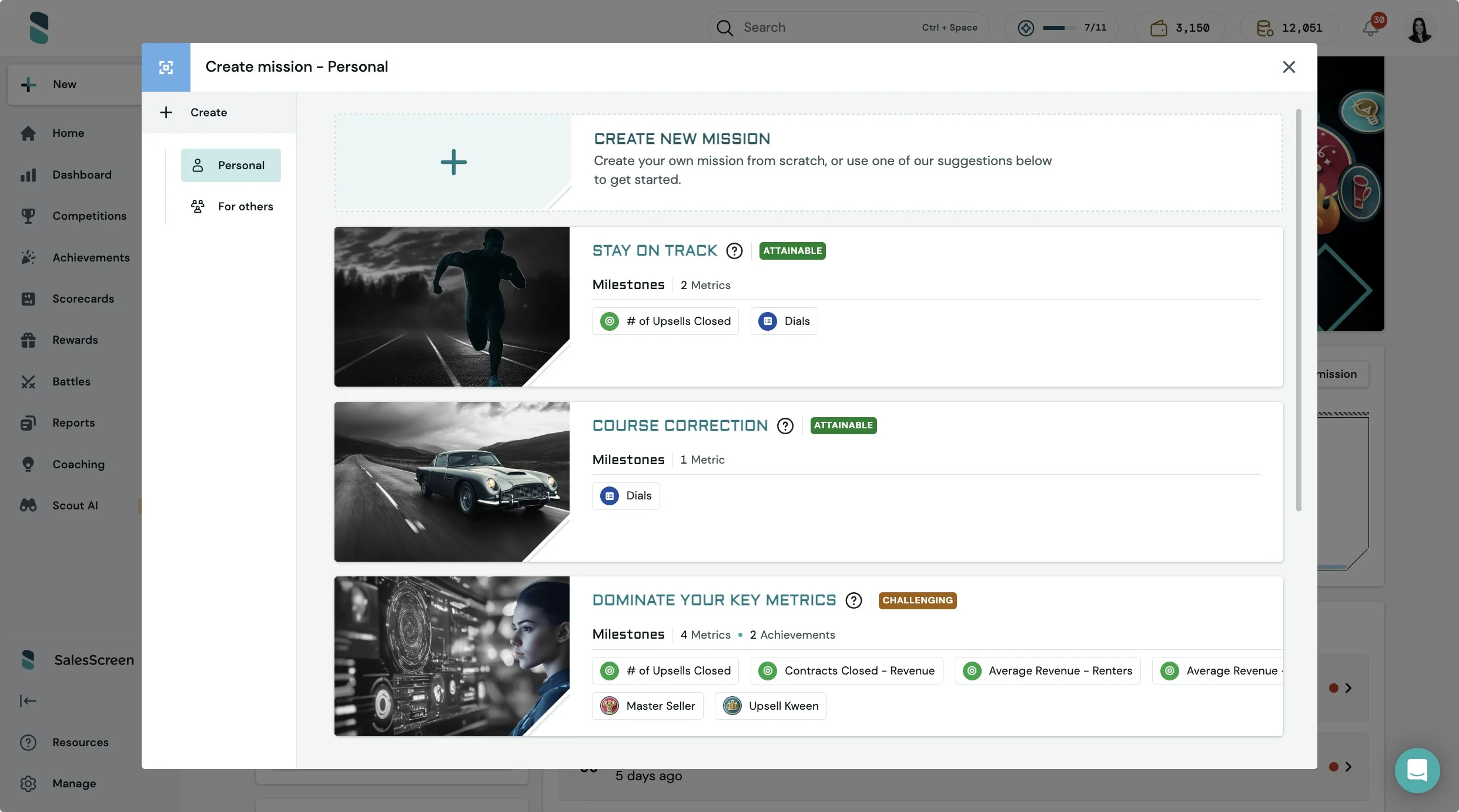Click the Course Correction title

(680, 425)
